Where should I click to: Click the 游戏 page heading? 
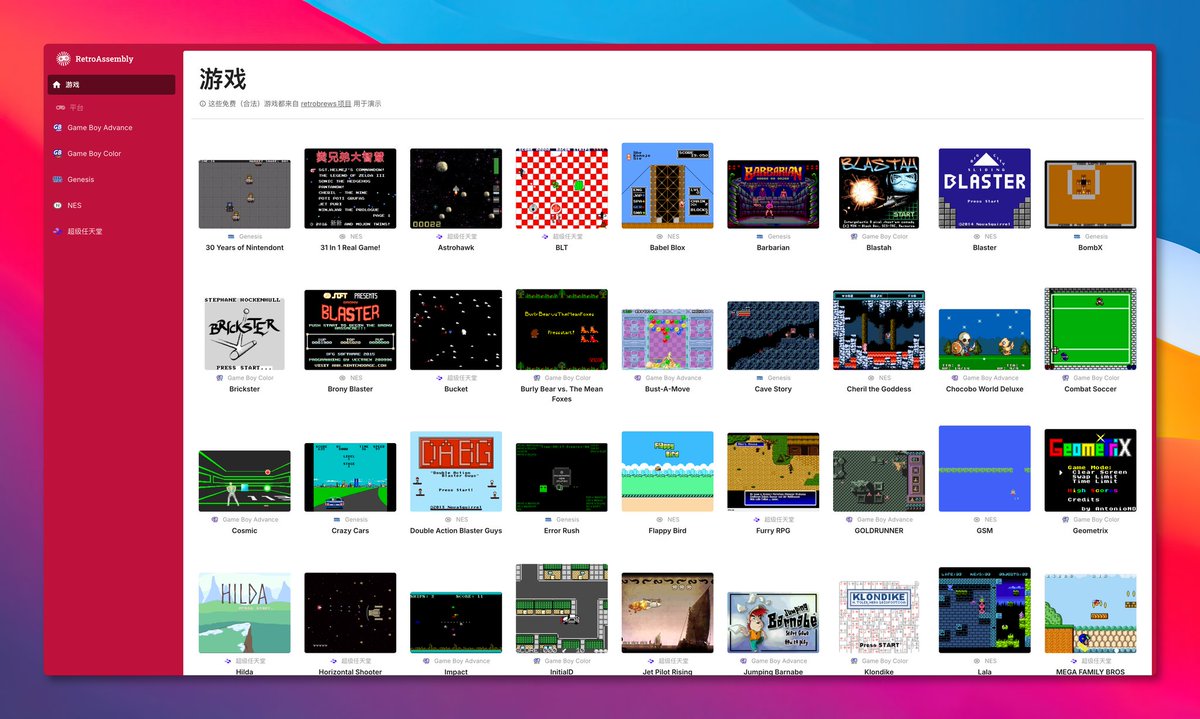(223, 78)
